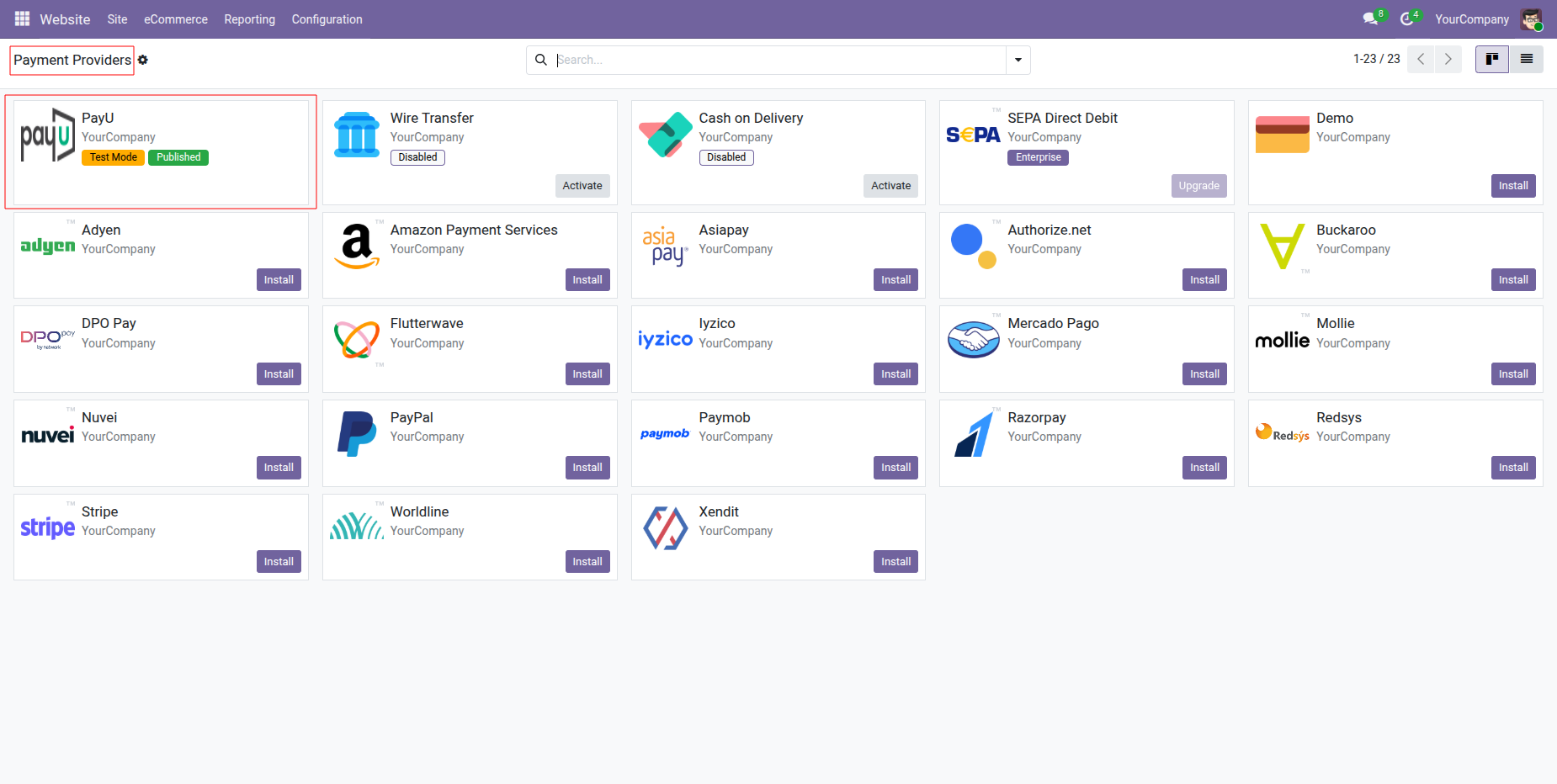Click the SEPA logo

tap(974, 135)
